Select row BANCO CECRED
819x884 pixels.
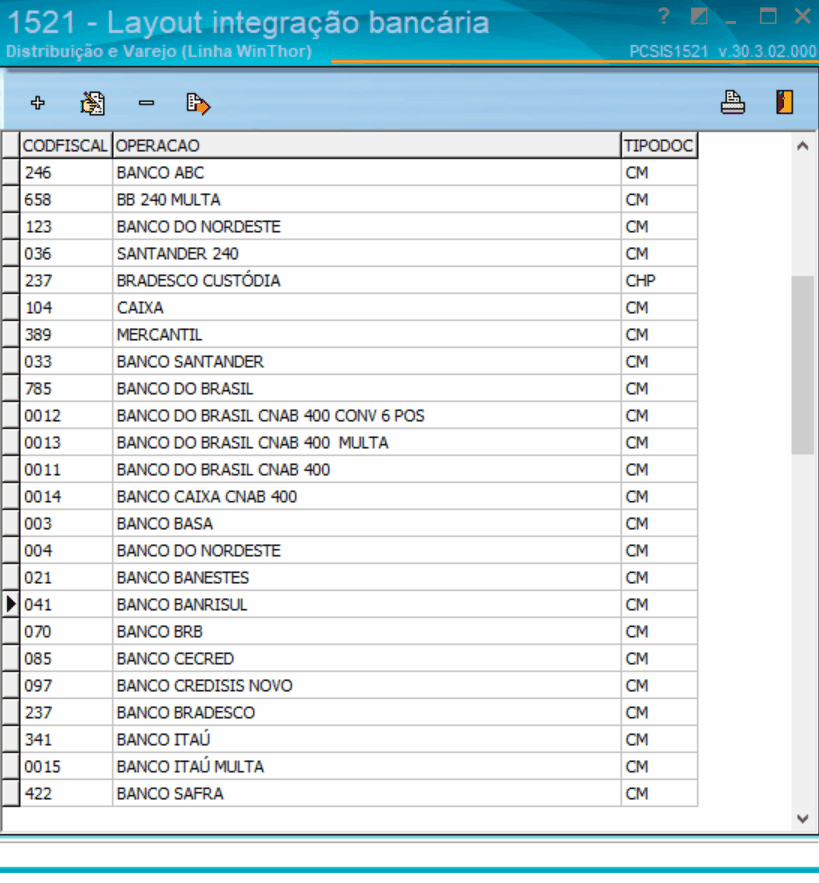pos(358,659)
